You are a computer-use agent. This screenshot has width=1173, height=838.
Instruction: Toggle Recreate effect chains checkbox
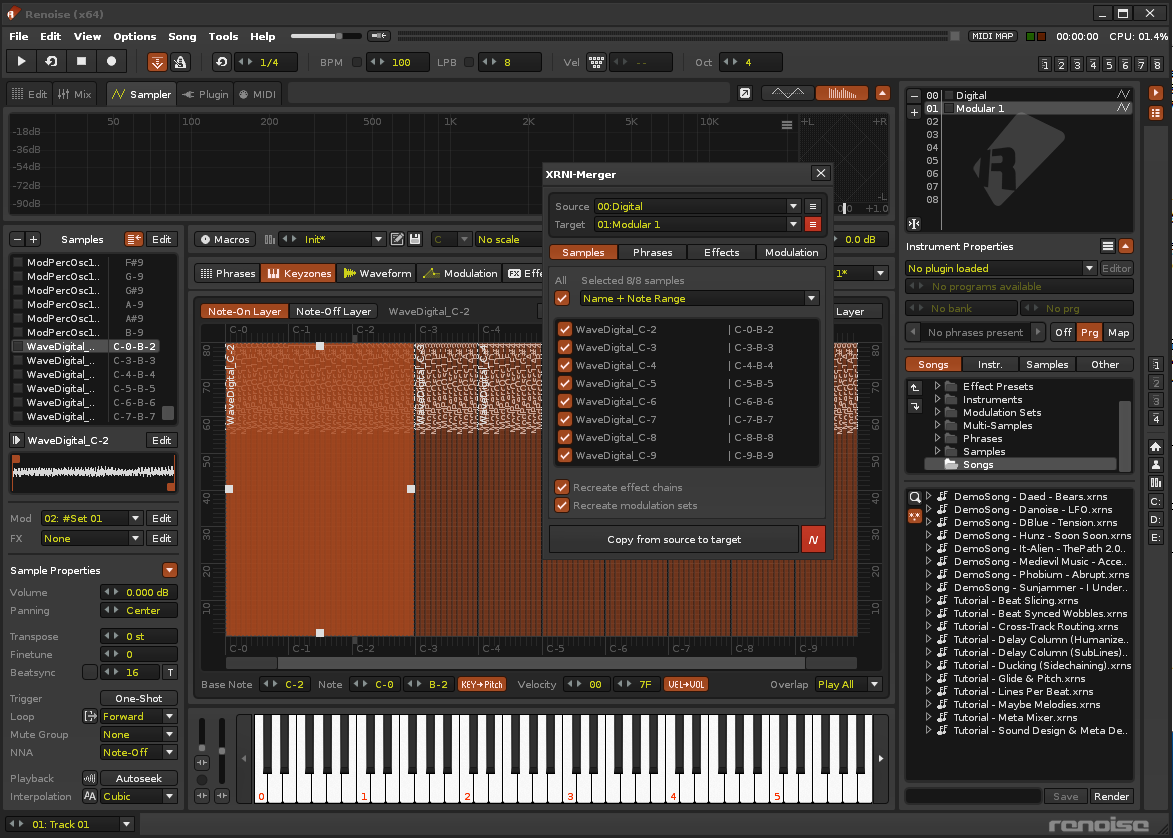coord(562,487)
